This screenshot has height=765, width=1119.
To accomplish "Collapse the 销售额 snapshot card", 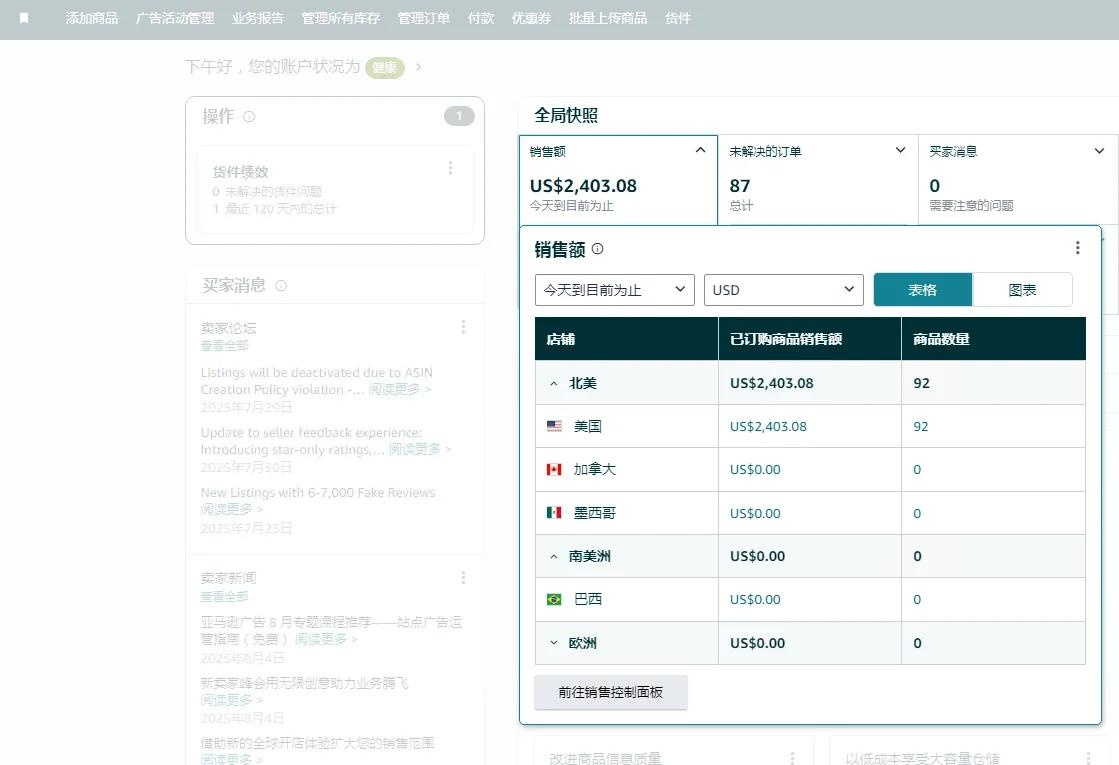I will [700, 151].
